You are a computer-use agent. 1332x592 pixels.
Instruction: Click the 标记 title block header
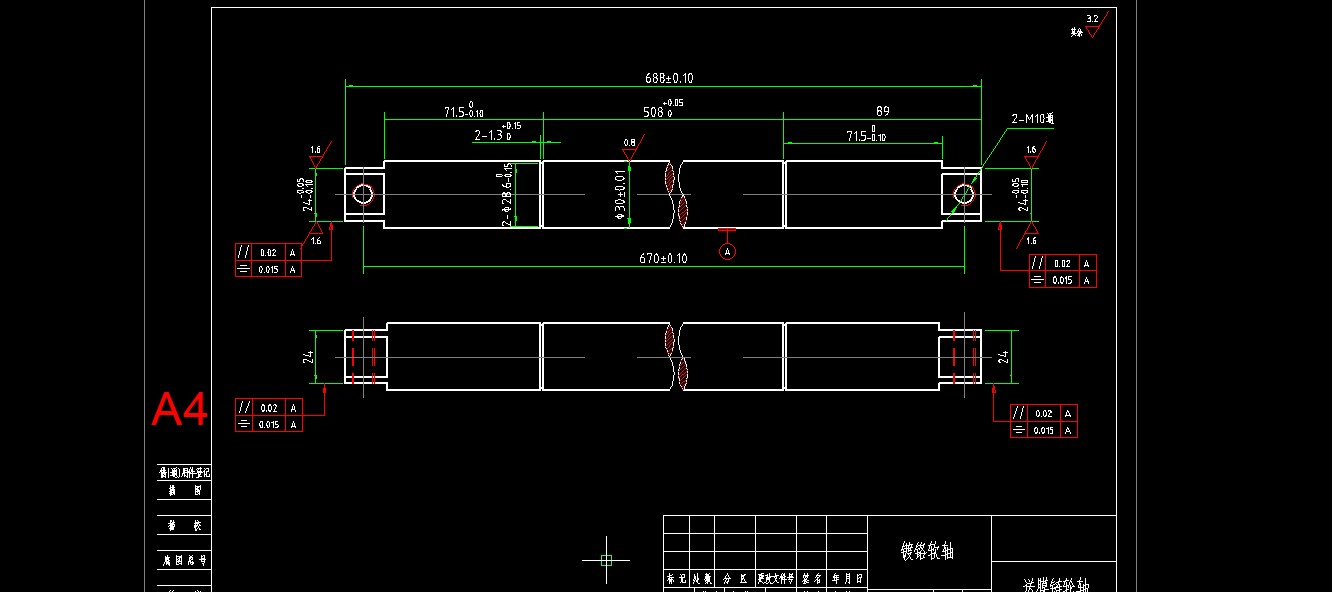pyautogui.click(x=676, y=578)
